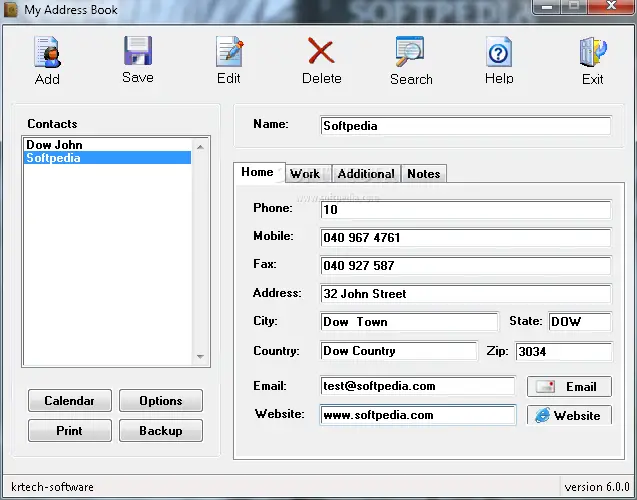
Task: Open the Additional tab
Action: tap(366, 174)
